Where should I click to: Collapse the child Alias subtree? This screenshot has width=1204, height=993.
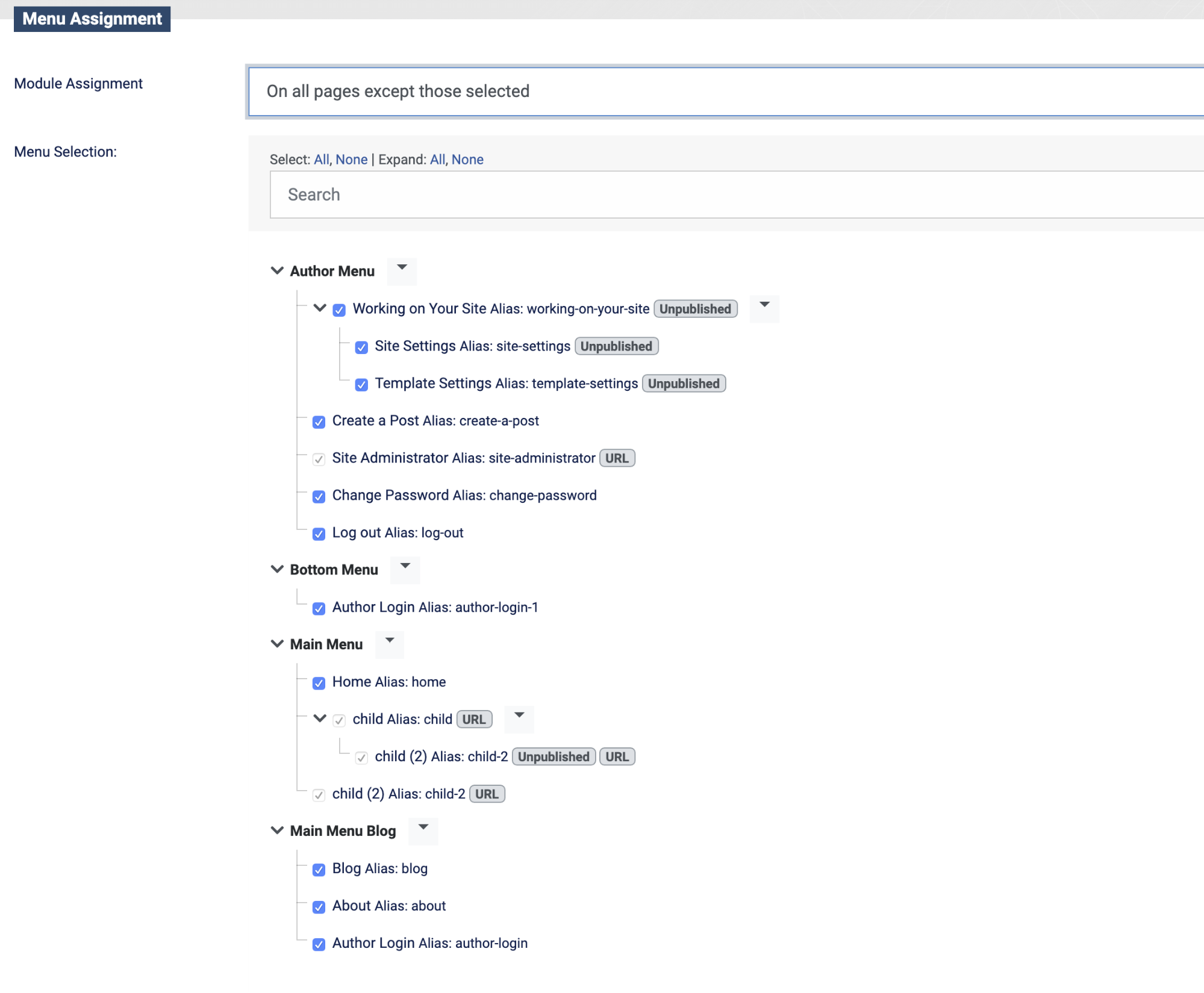(320, 719)
